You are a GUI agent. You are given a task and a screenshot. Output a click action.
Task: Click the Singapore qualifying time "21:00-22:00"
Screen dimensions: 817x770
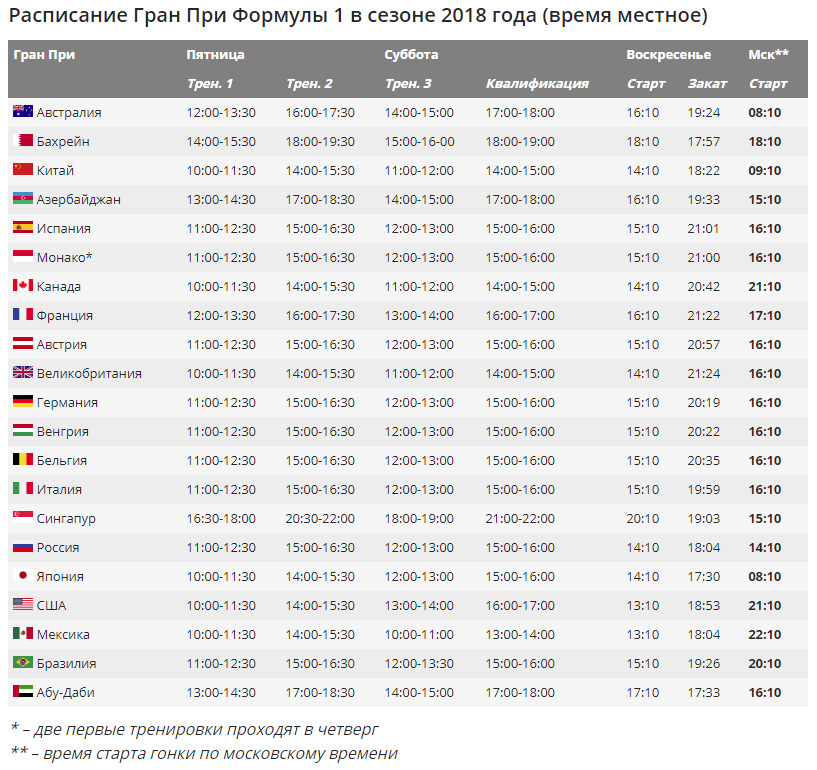point(520,519)
